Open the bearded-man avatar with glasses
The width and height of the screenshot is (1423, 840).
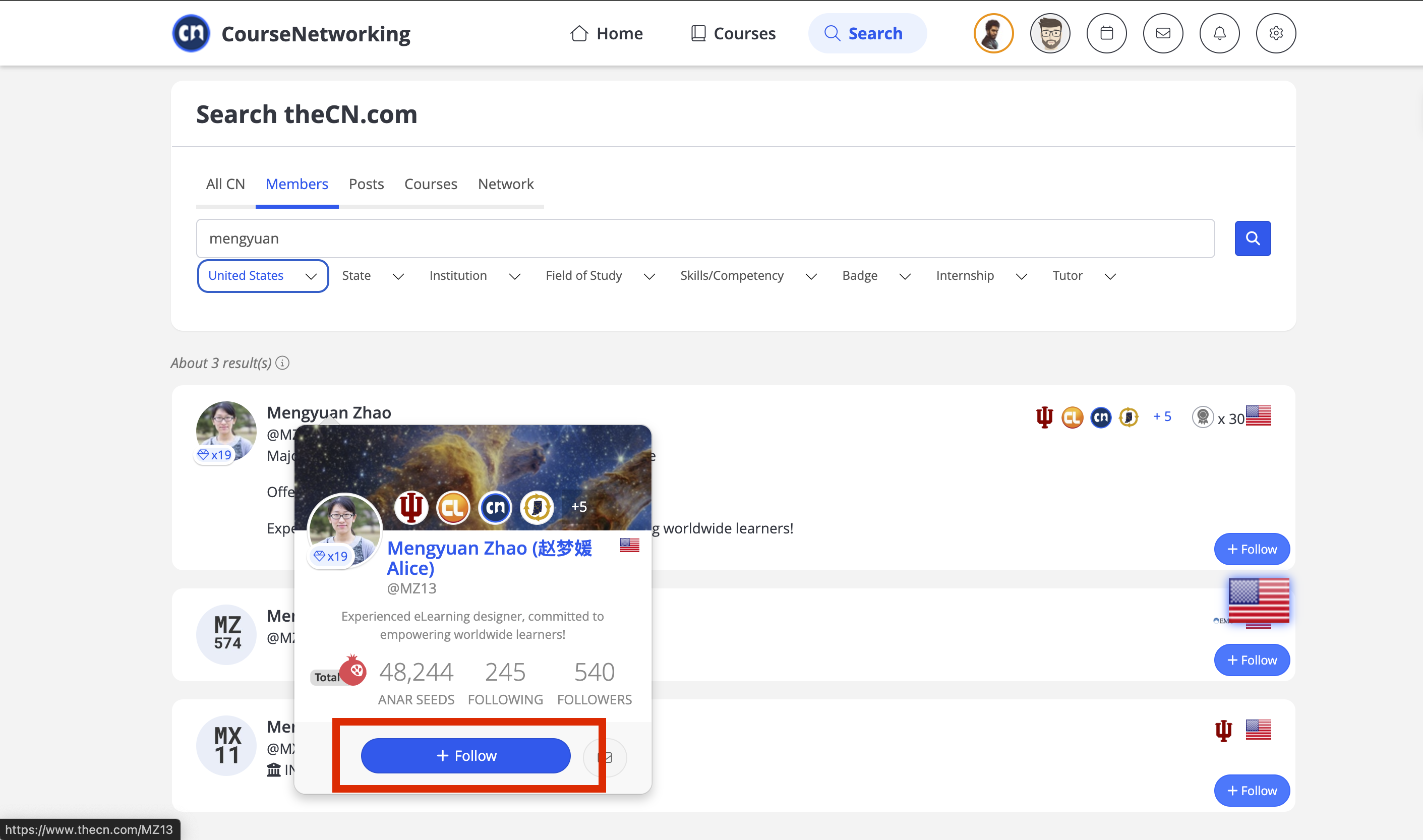[x=1050, y=33]
